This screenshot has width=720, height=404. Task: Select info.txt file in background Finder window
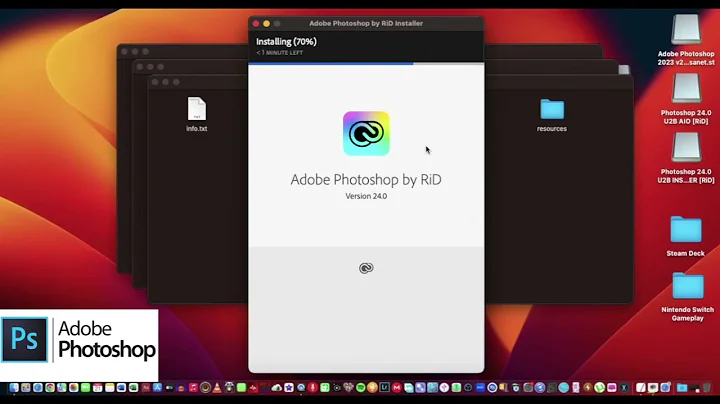[197, 114]
